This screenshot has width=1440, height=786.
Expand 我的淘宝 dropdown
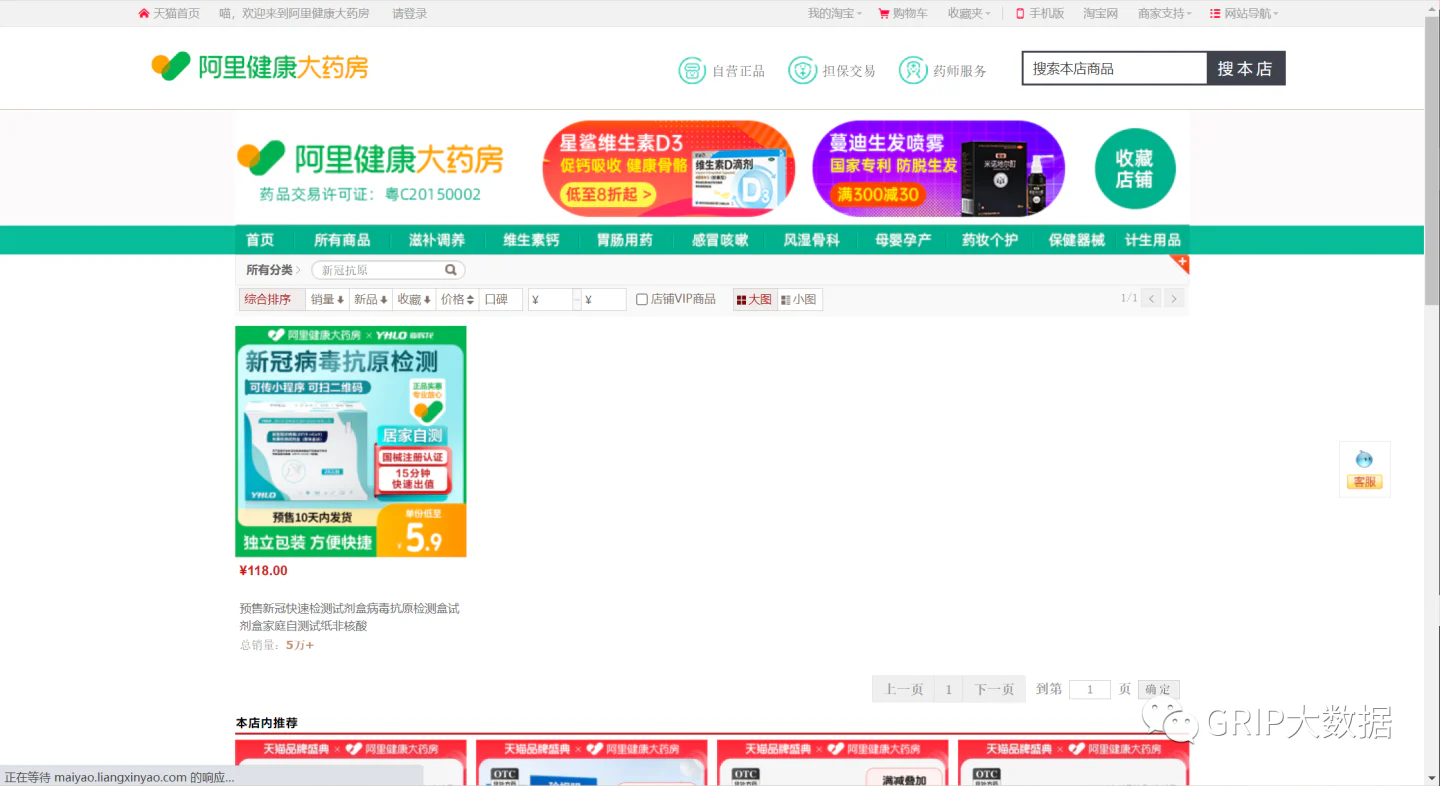pyautogui.click(x=835, y=13)
